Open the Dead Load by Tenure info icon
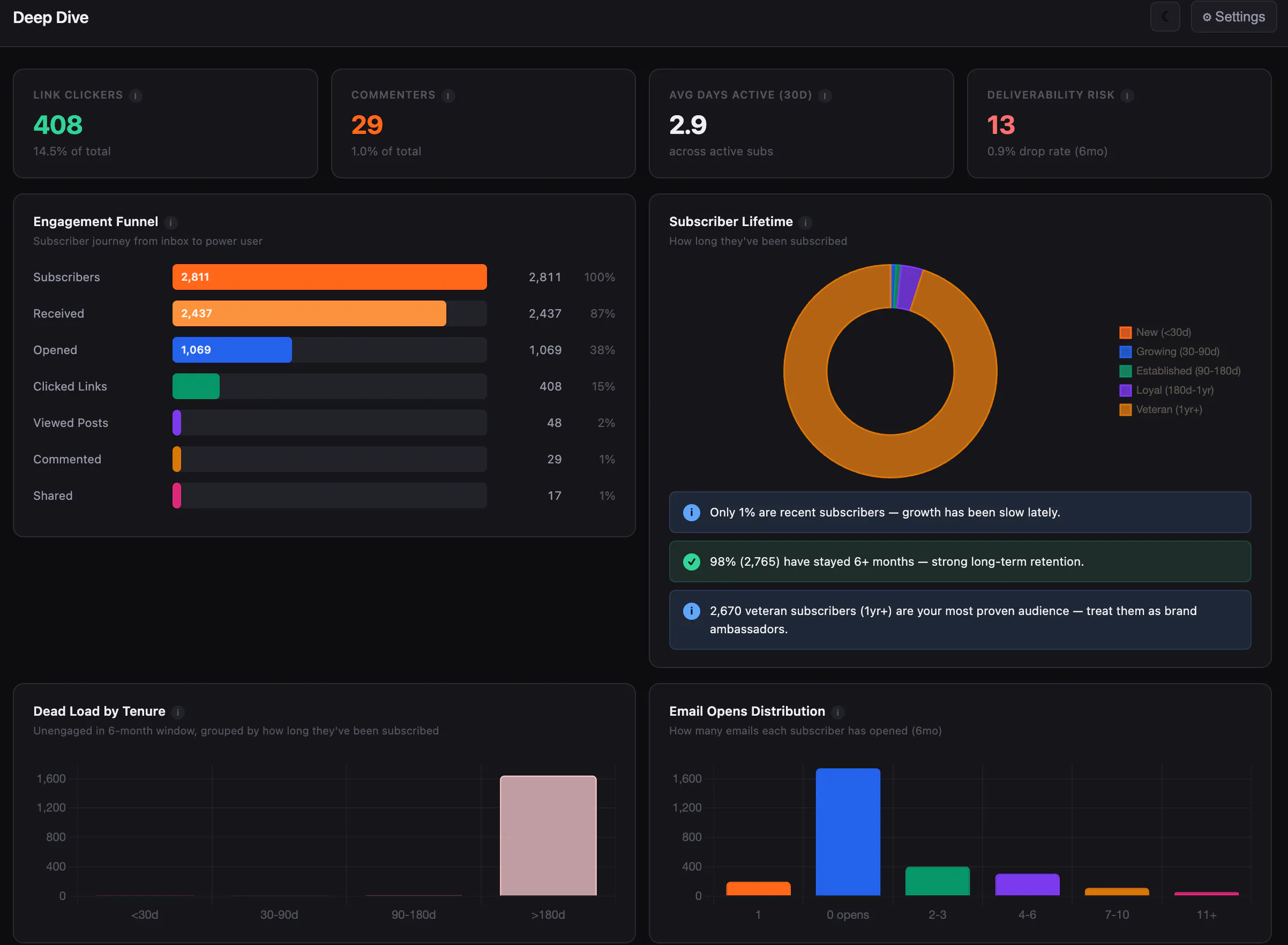 pos(178,712)
